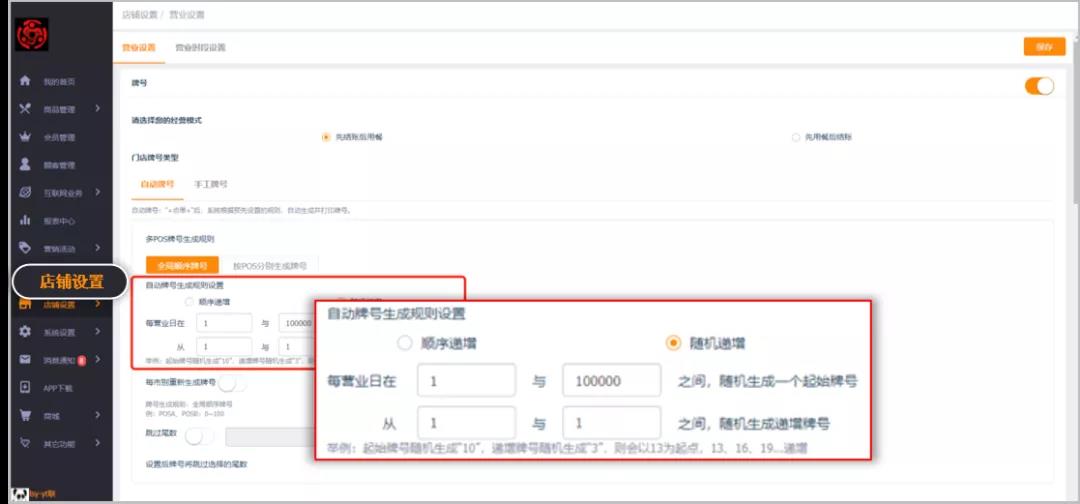The width and height of the screenshot is (1080, 504).
Task: Select the 先结账后用餐 radio option
Action: click(326, 137)
